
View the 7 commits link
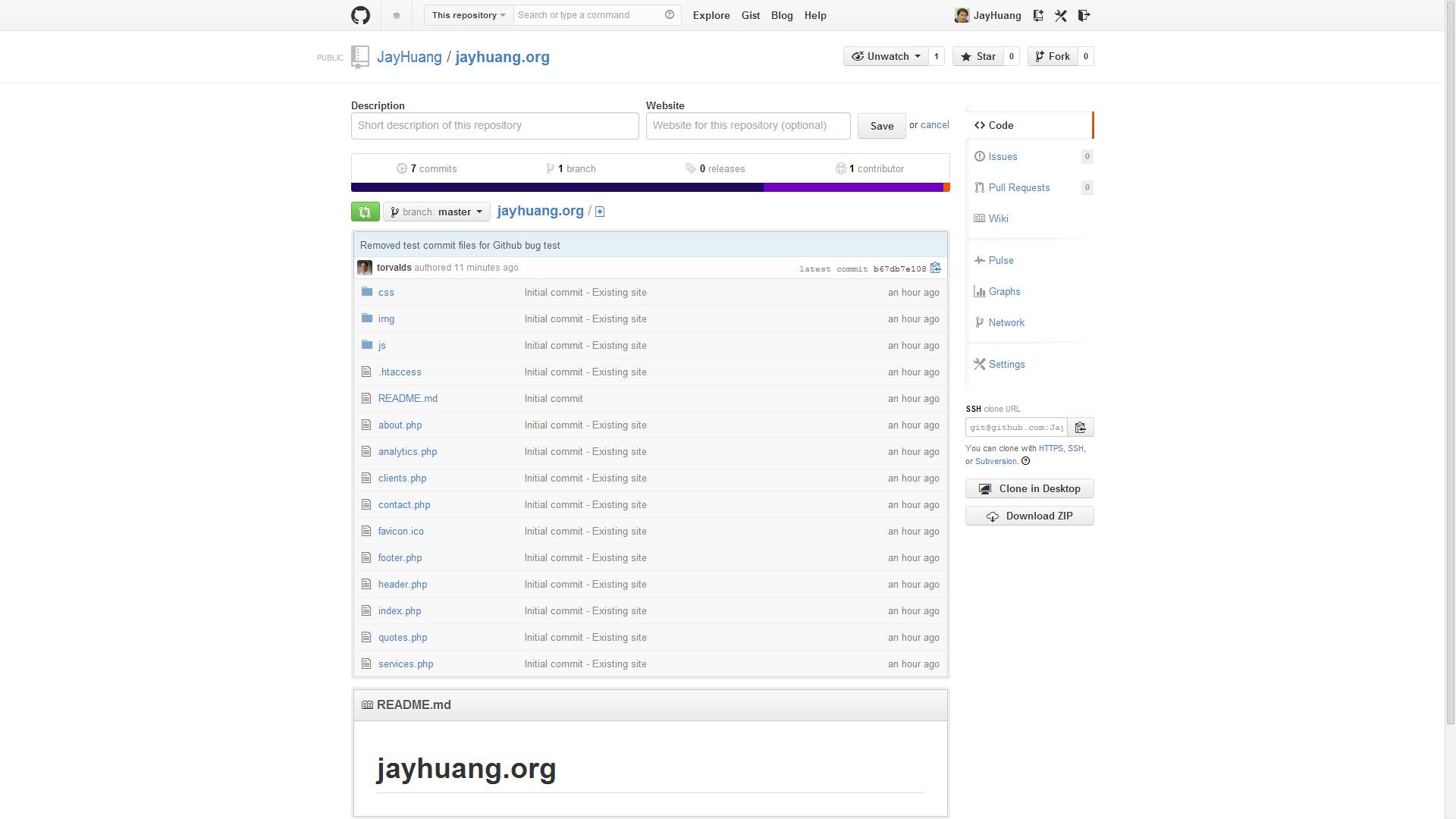click(427, 168)
